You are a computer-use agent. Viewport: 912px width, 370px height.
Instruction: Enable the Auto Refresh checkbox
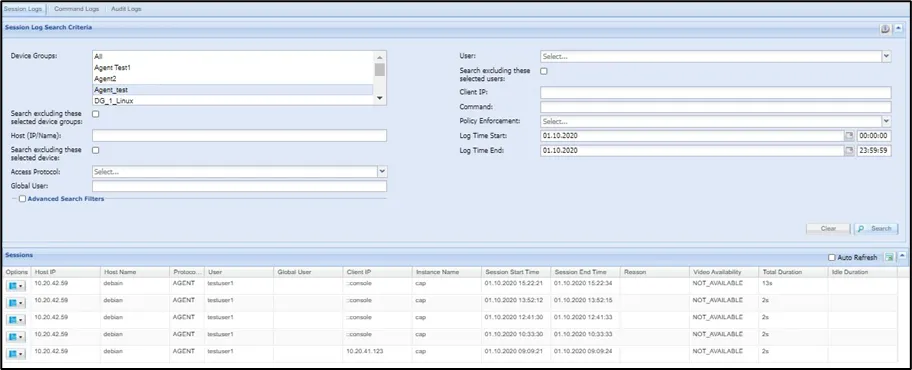pos(832,257)
